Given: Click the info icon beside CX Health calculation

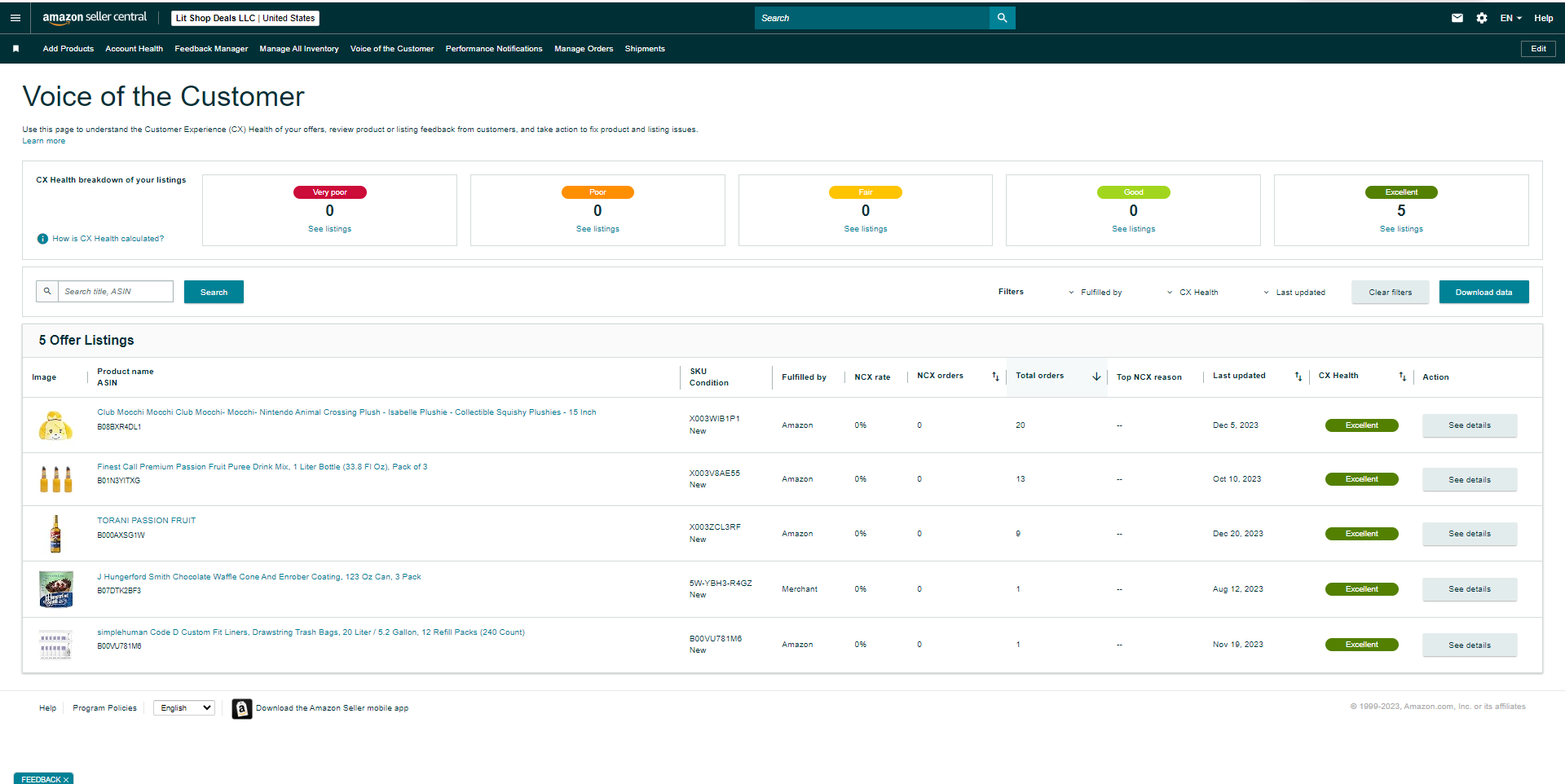Looking at the screenshot, I should 42,239.
